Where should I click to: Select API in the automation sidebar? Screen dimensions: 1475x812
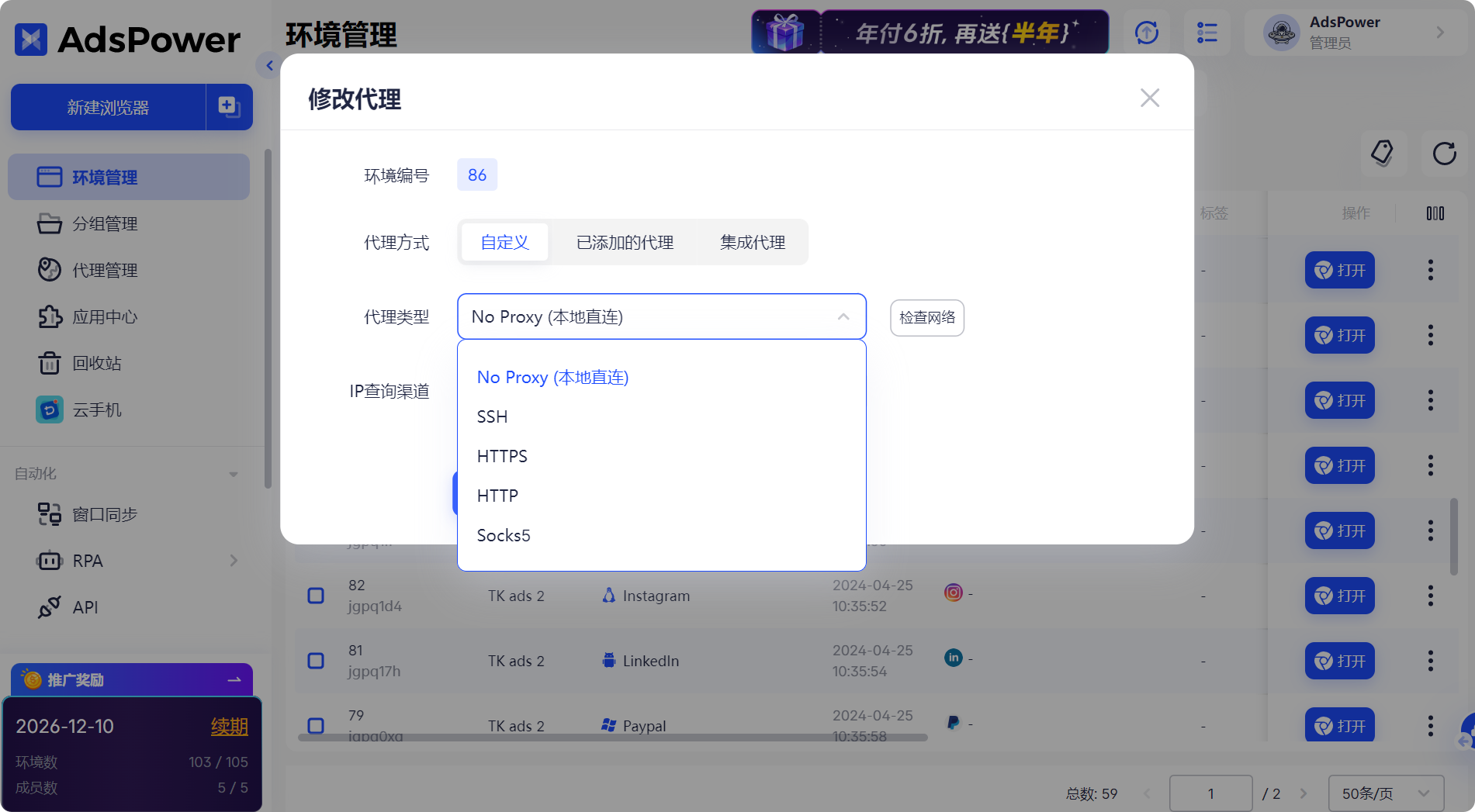pos(85,607)
